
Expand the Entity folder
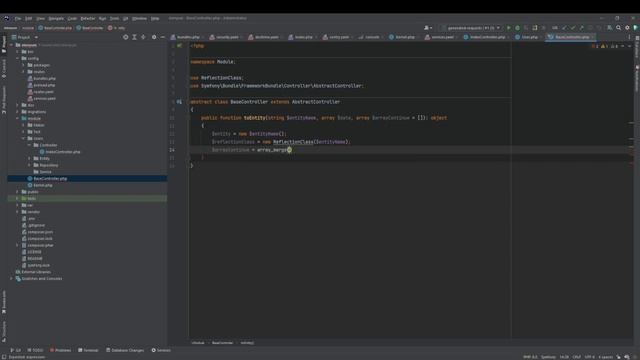coord(29,158)
